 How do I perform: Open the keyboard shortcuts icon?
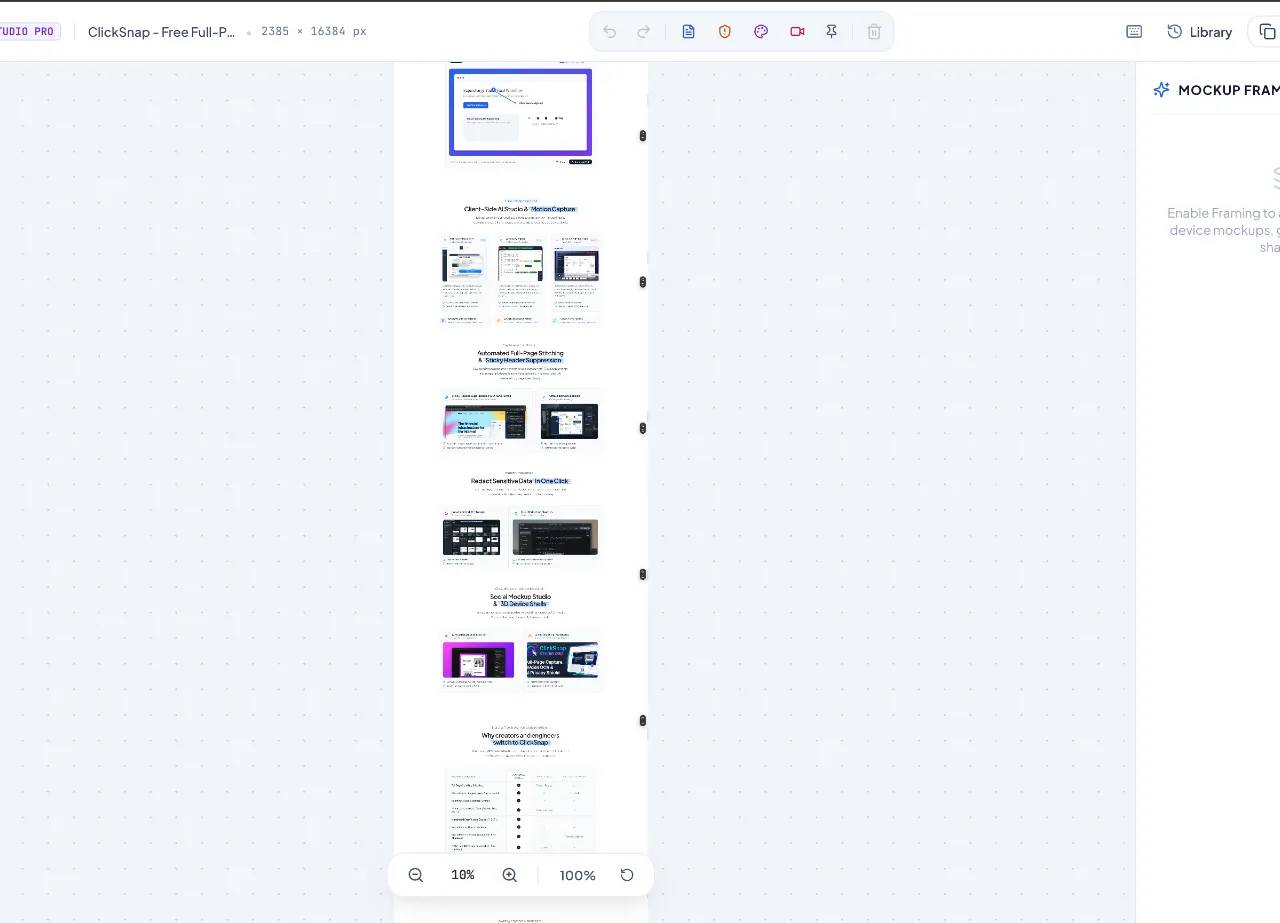[x=1134, y=32]
